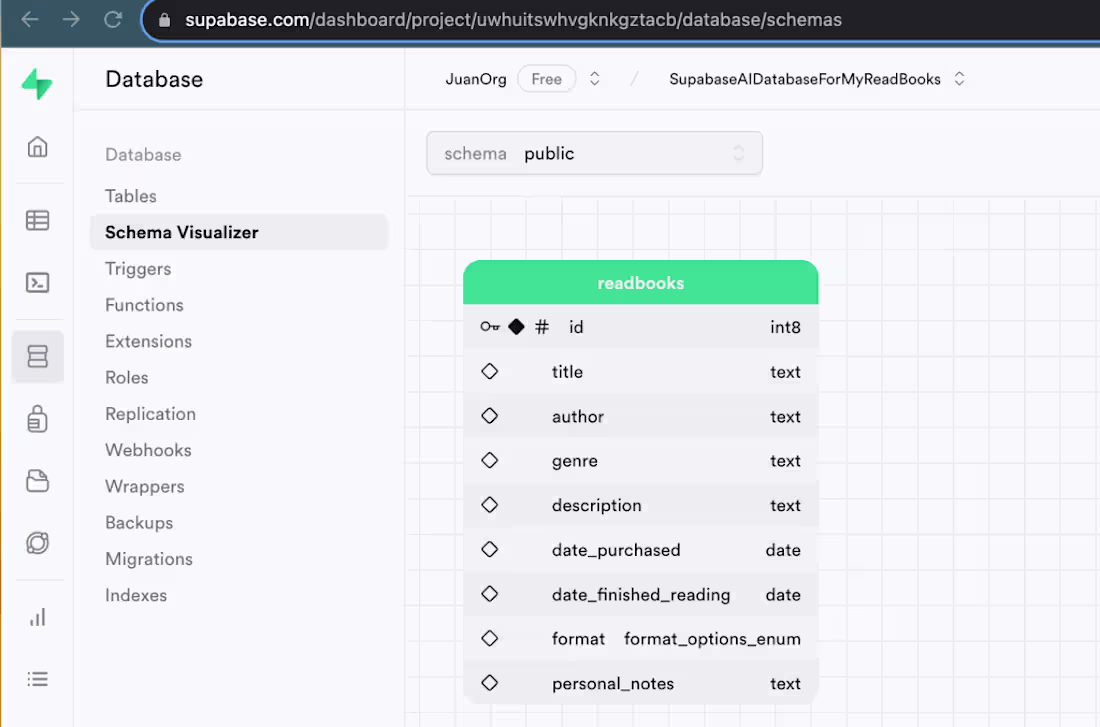Click the Free plan badge

[546, 78]
